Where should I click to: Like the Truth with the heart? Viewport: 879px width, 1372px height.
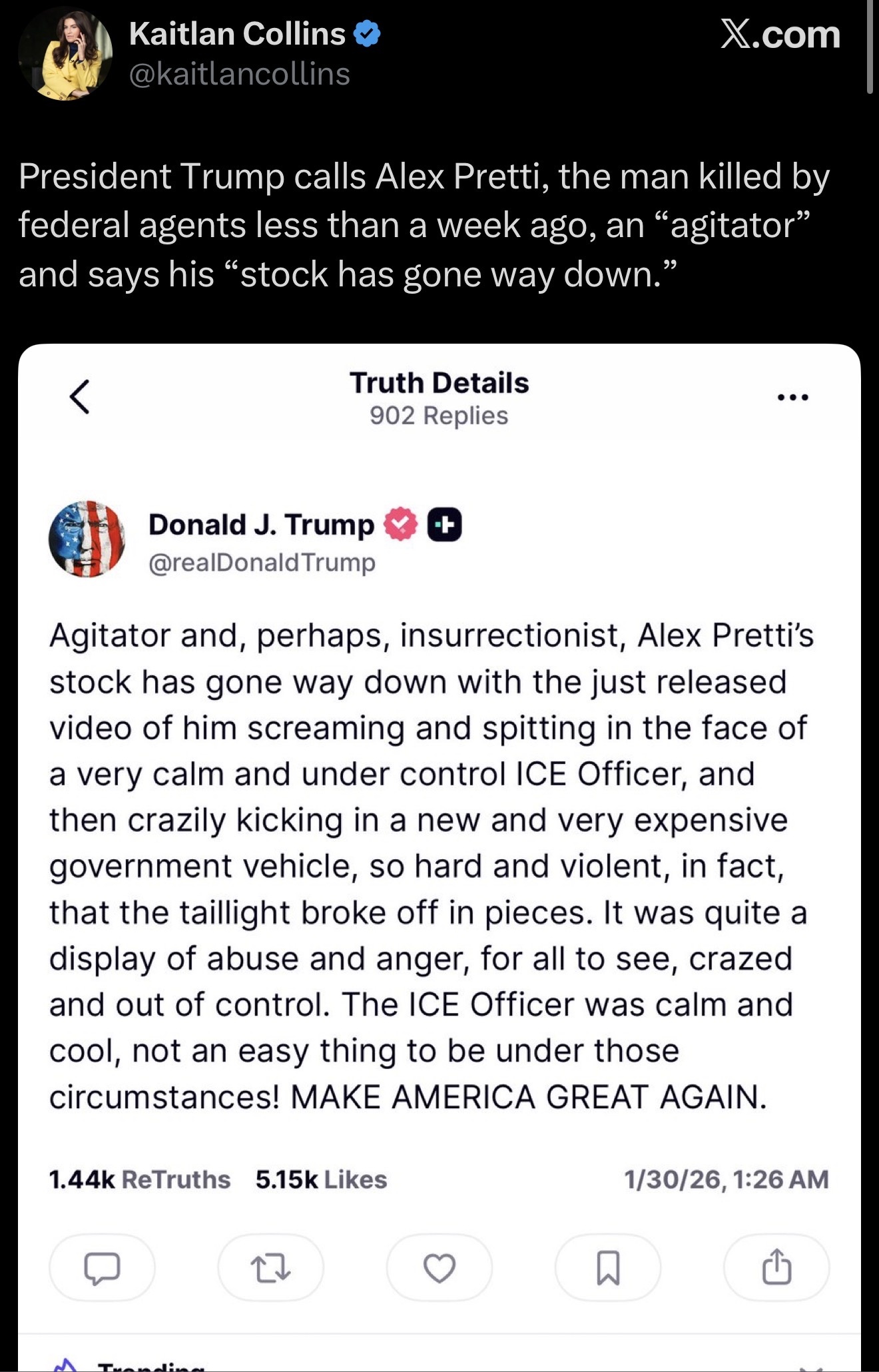pyautogui.click(x=439, y=1267)
